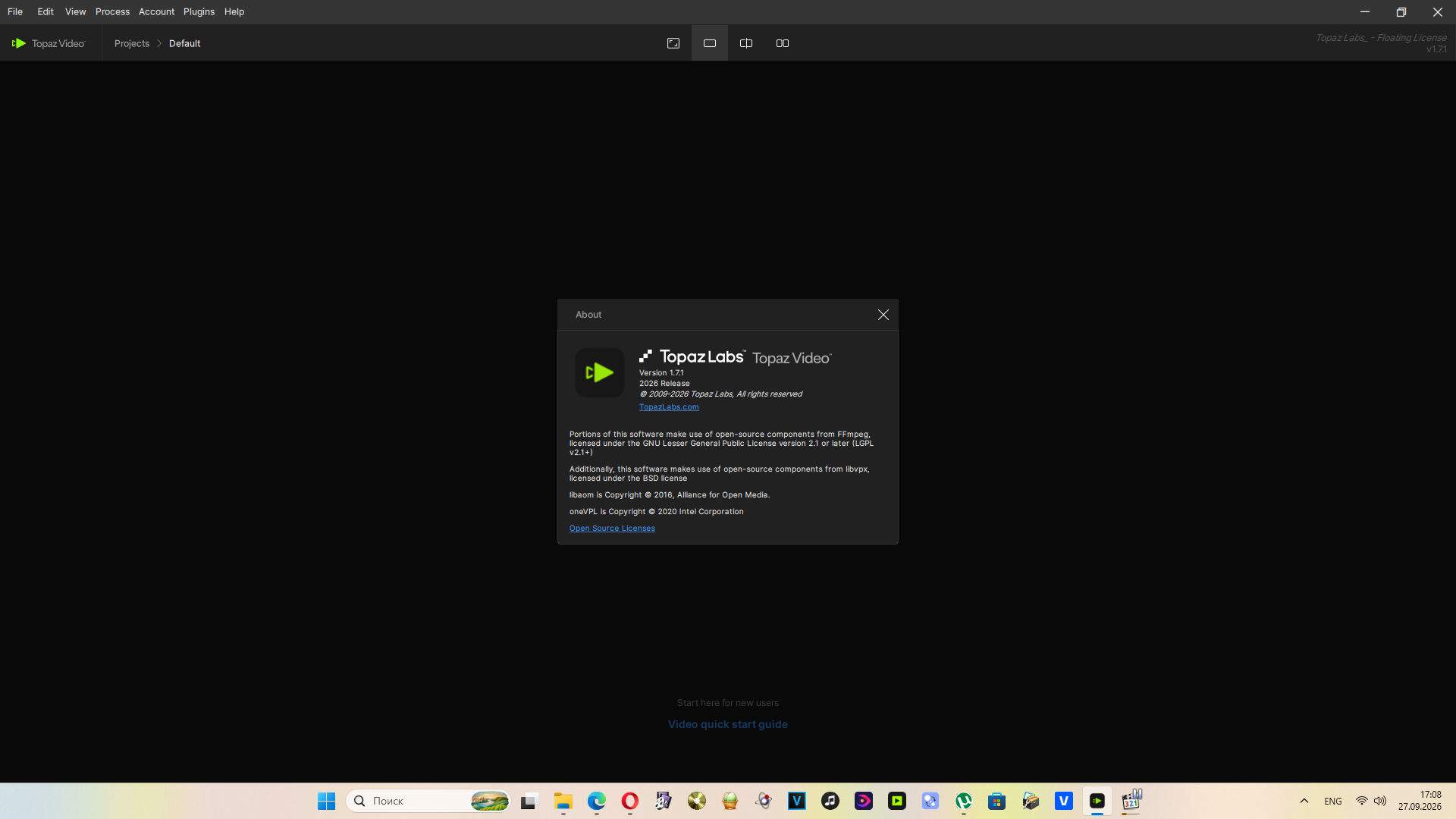1456x819 pixels.
Task: Open the volume tray icon
Action: (1380, 801)
